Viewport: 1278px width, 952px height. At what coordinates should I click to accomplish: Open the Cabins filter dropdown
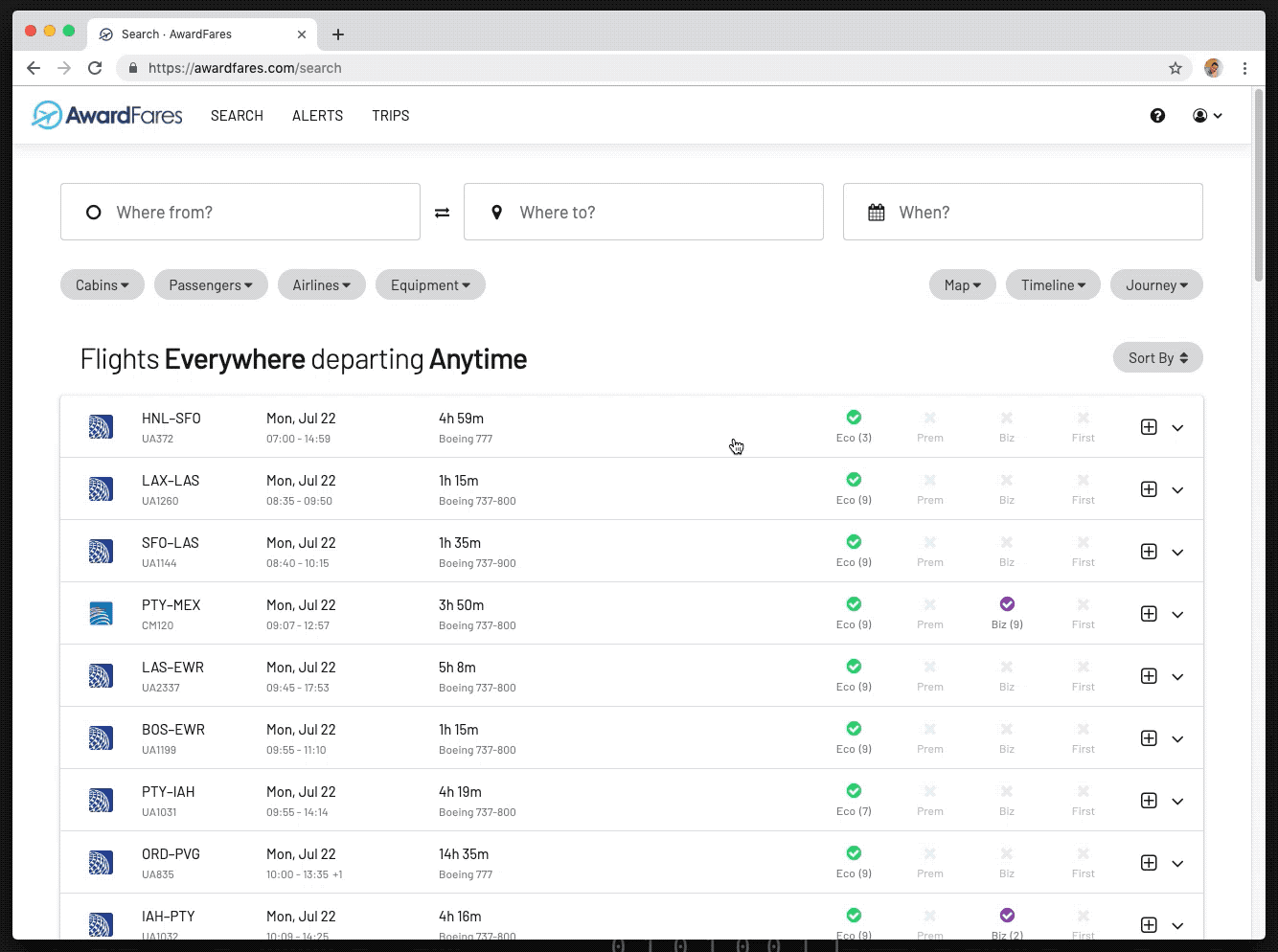tap(103, 284)
